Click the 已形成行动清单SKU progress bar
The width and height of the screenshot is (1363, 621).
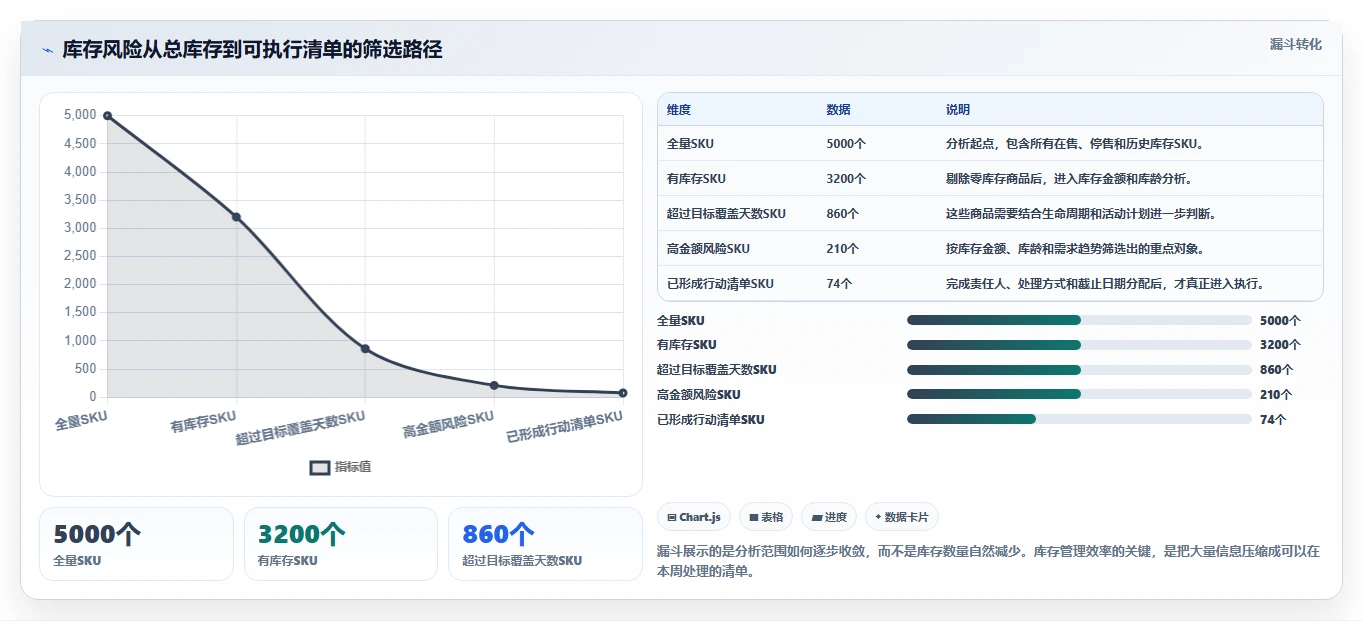click(x=1079, y=419)
